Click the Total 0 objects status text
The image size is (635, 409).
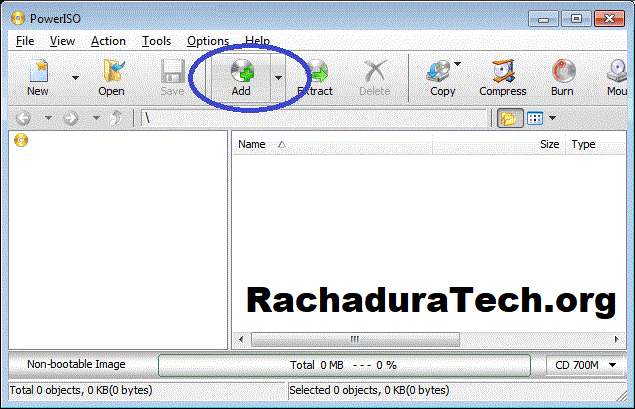coord(81,390)
